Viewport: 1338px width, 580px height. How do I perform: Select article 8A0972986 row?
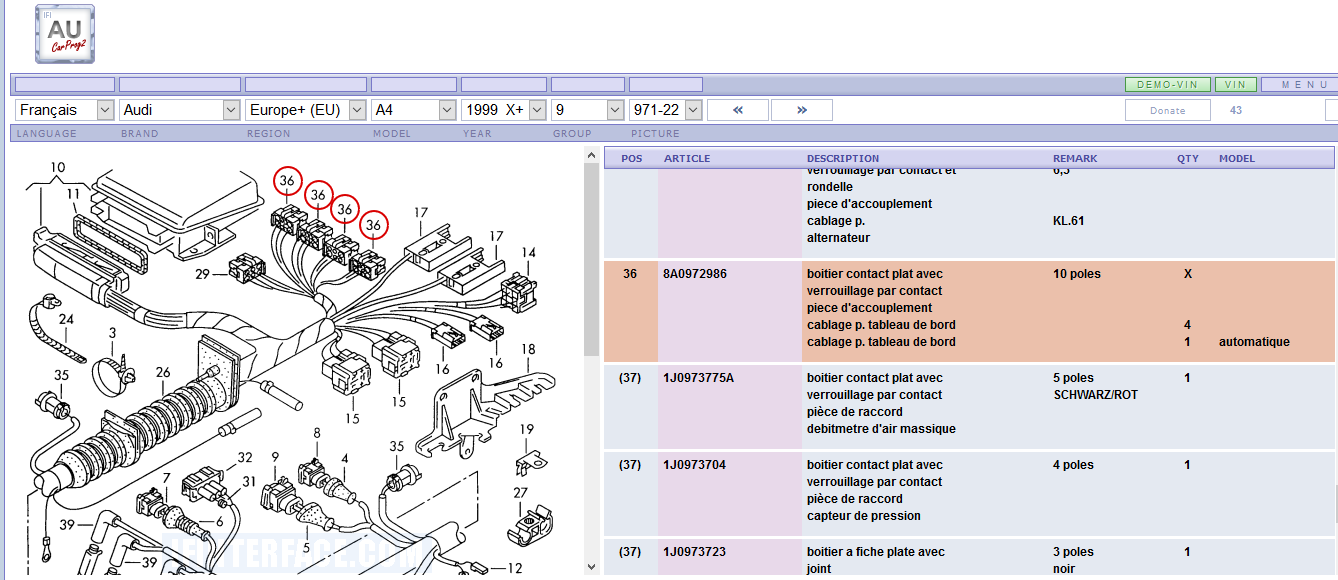point(697,274)
